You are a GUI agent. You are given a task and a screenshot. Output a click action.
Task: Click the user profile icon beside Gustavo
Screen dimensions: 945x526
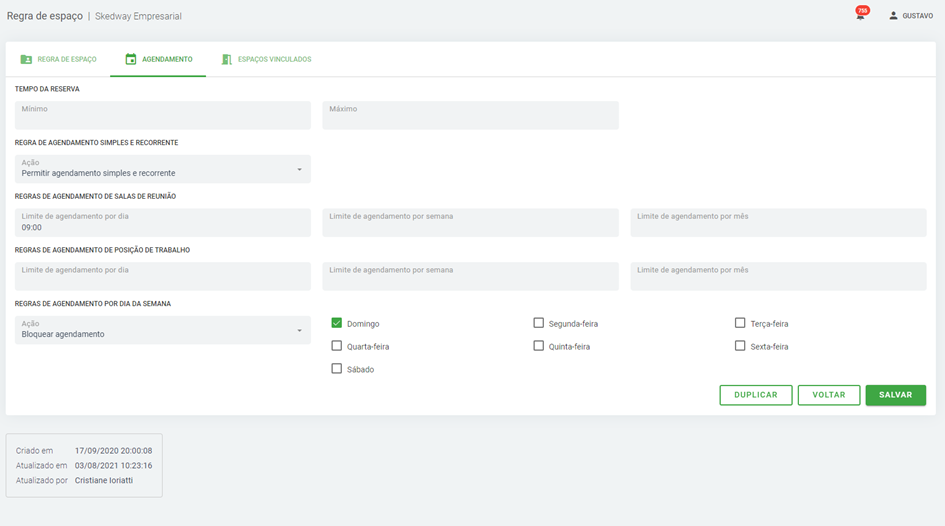pos(893,16)
